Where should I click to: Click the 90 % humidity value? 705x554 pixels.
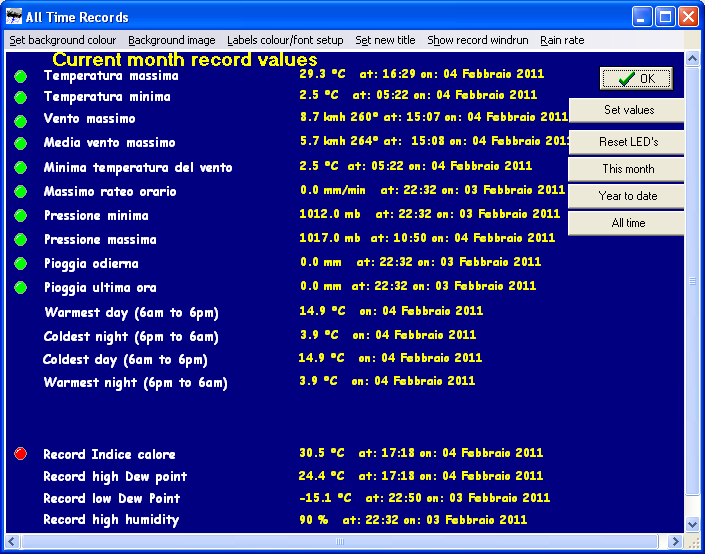[x=313, y=520]
